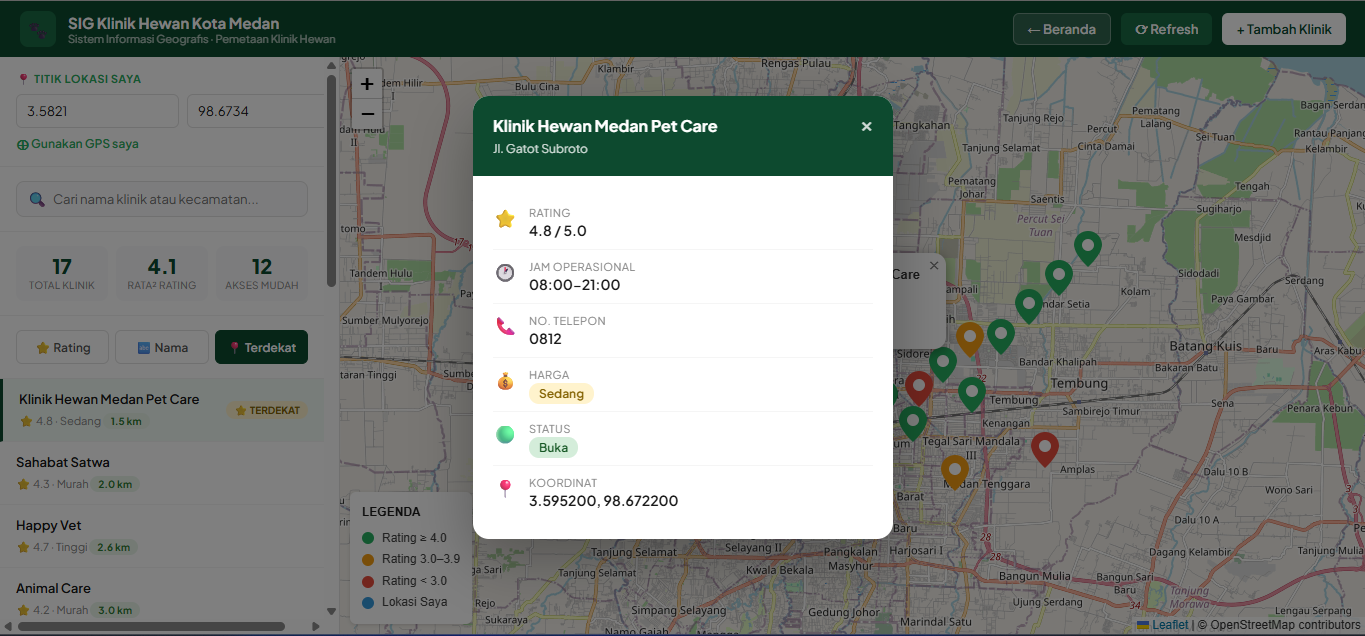Use Gunakan GPS saya link

pos(78,144)
